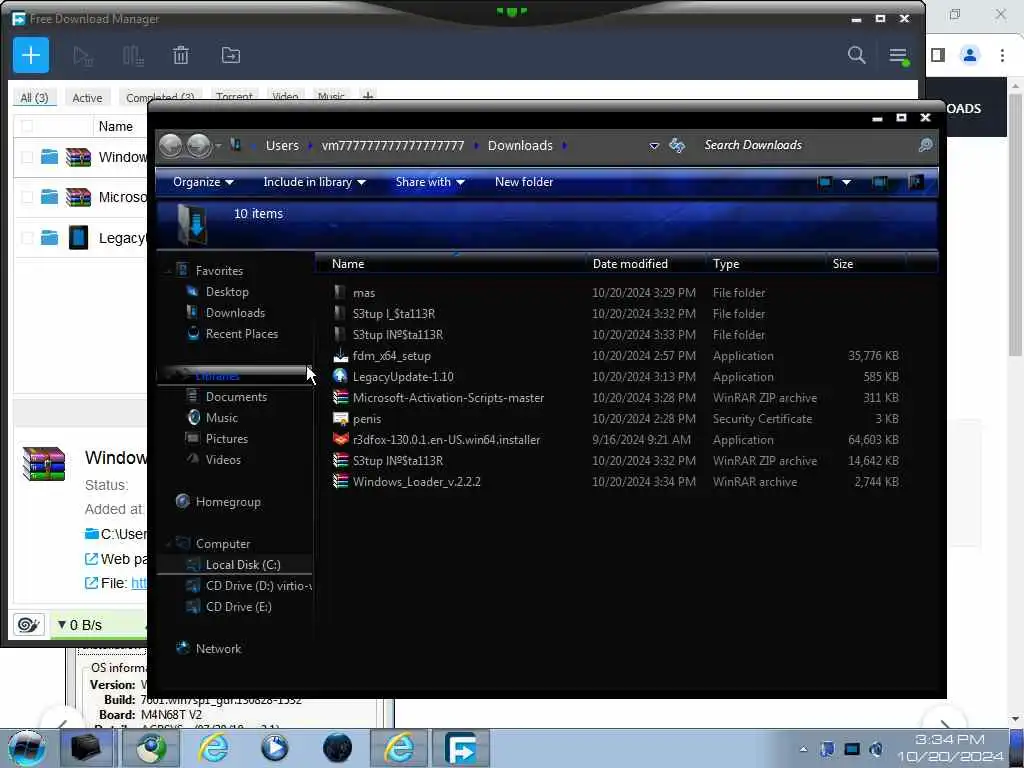
Task: Click New folder button
Action: click(524, 182)
